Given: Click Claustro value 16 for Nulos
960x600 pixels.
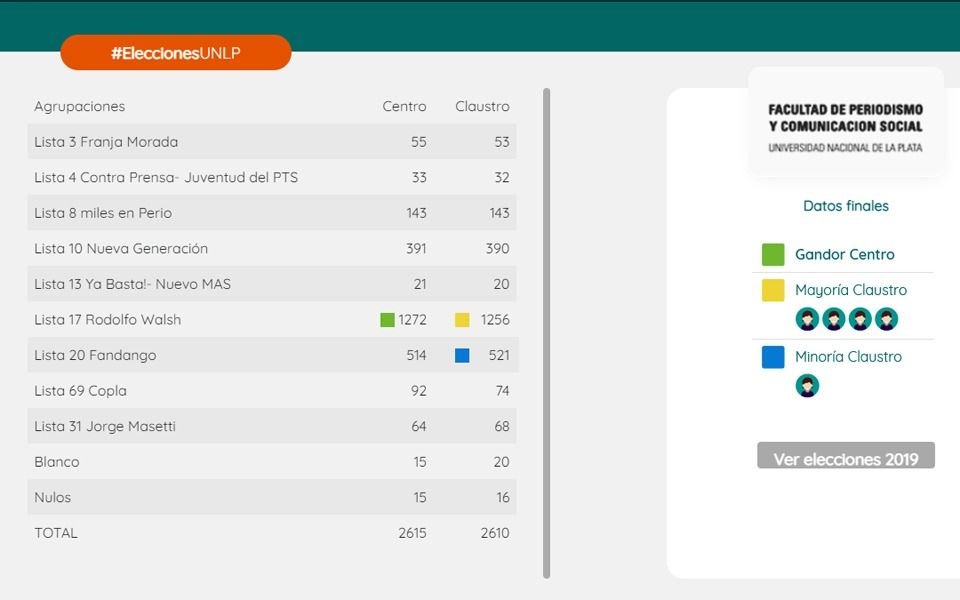Looking at the screenshot, I should click(503, 497).
